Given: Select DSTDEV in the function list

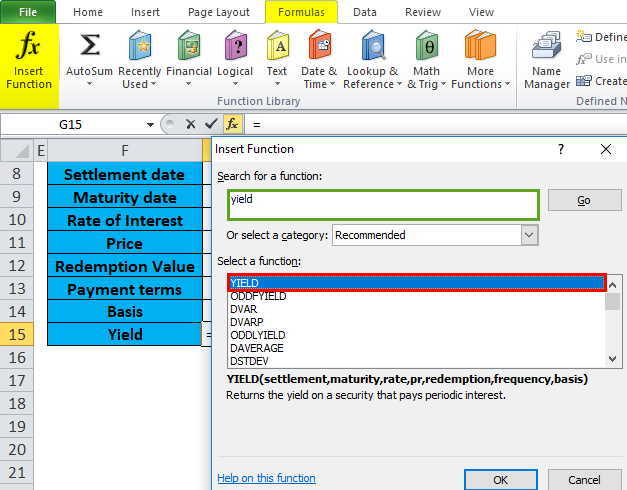Looking at the screenshot, I should coord(417,361).
